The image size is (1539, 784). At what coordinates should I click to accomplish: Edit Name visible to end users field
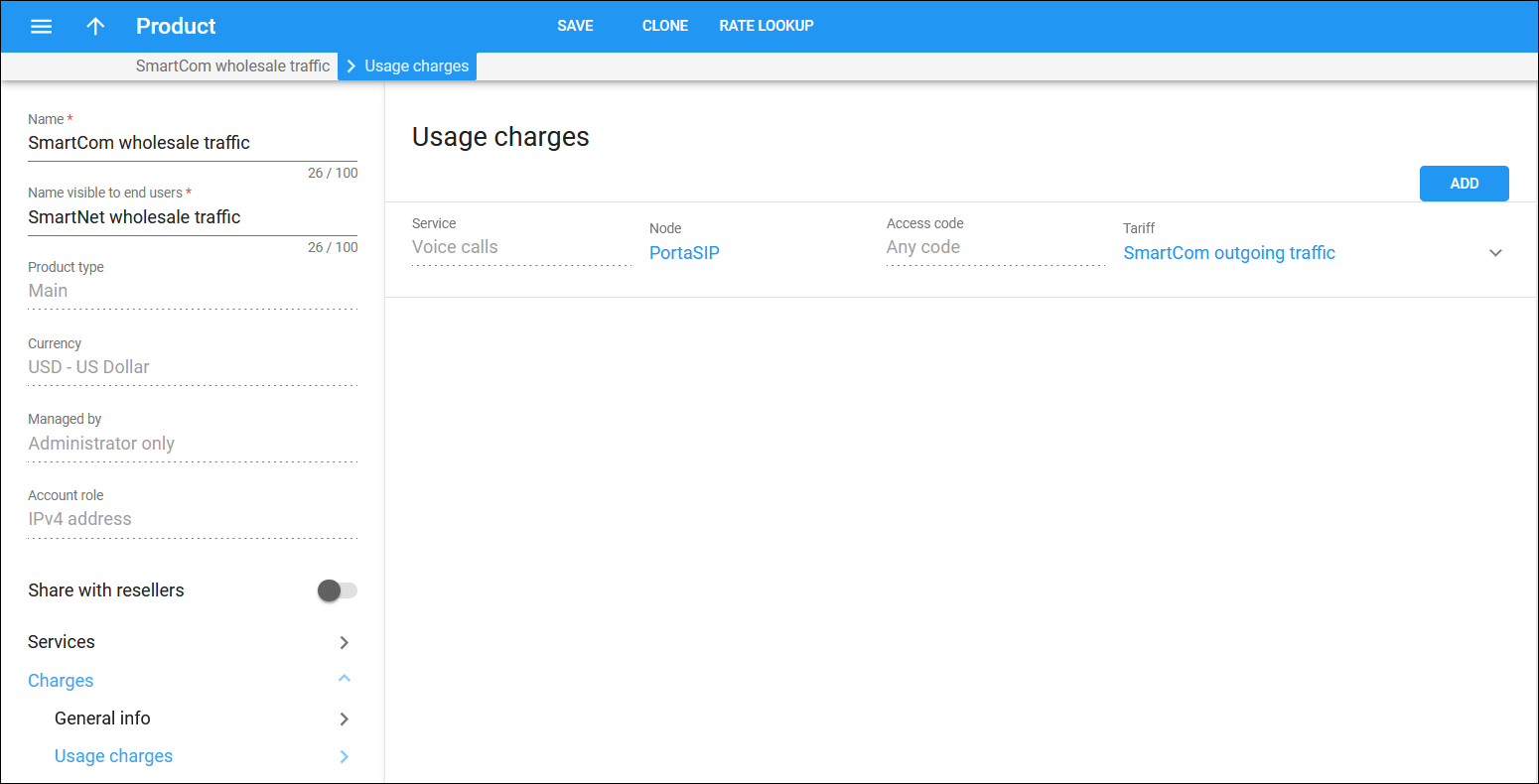(193, 217)
